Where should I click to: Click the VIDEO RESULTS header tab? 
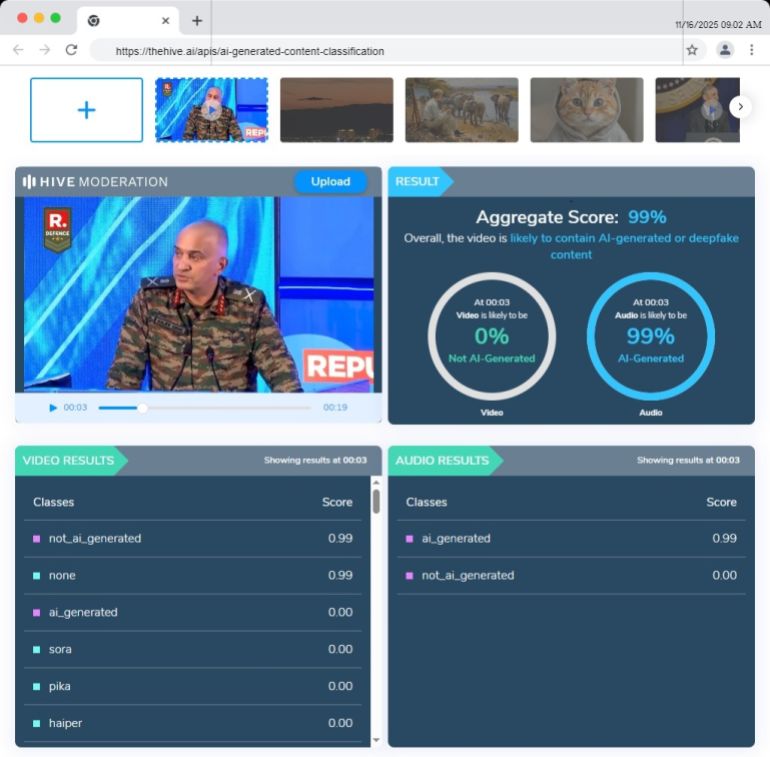(69, 460)
